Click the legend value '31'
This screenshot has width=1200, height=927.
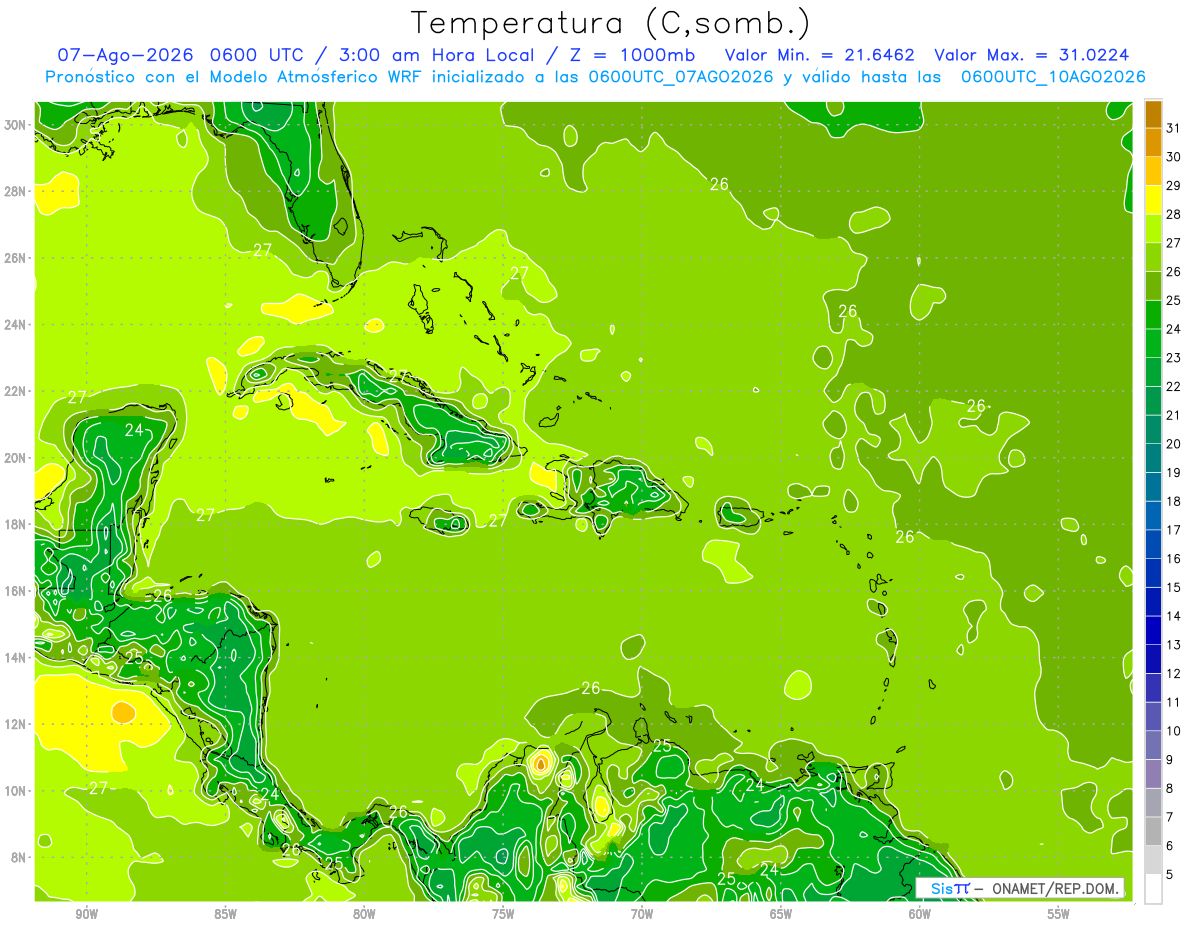coord(1174,128)
